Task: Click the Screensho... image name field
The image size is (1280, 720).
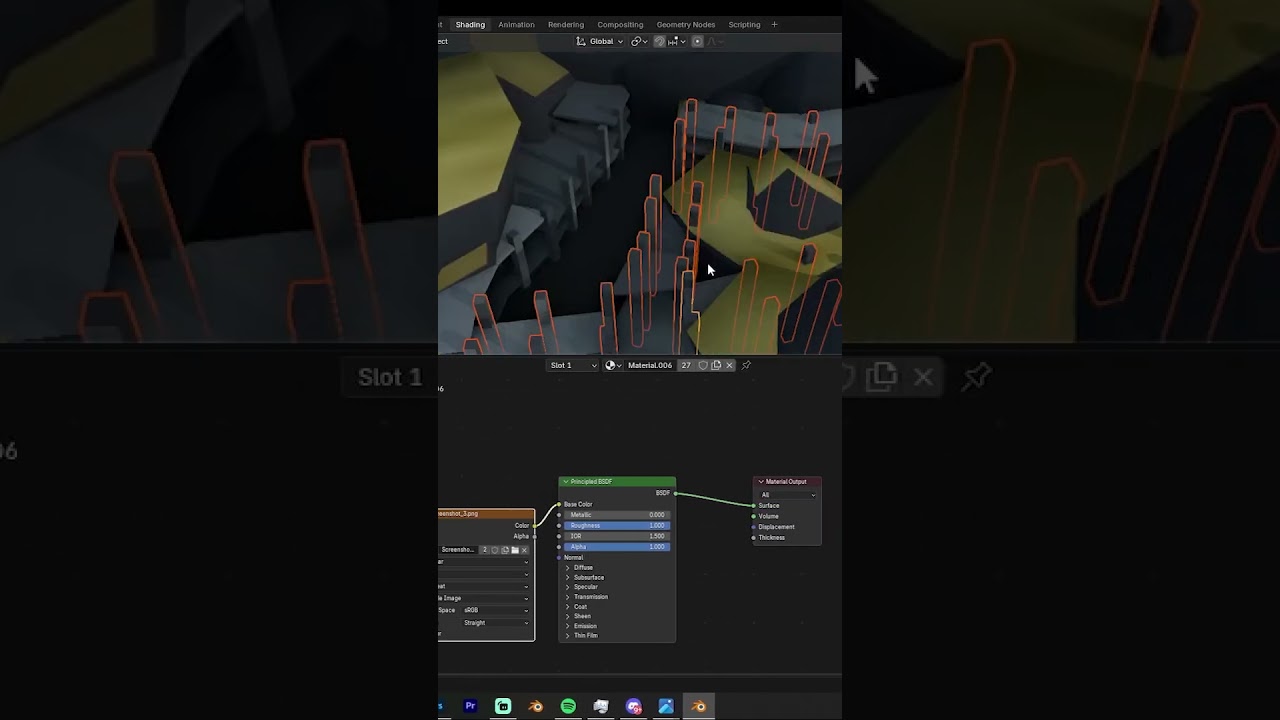Action: point(459,550)
